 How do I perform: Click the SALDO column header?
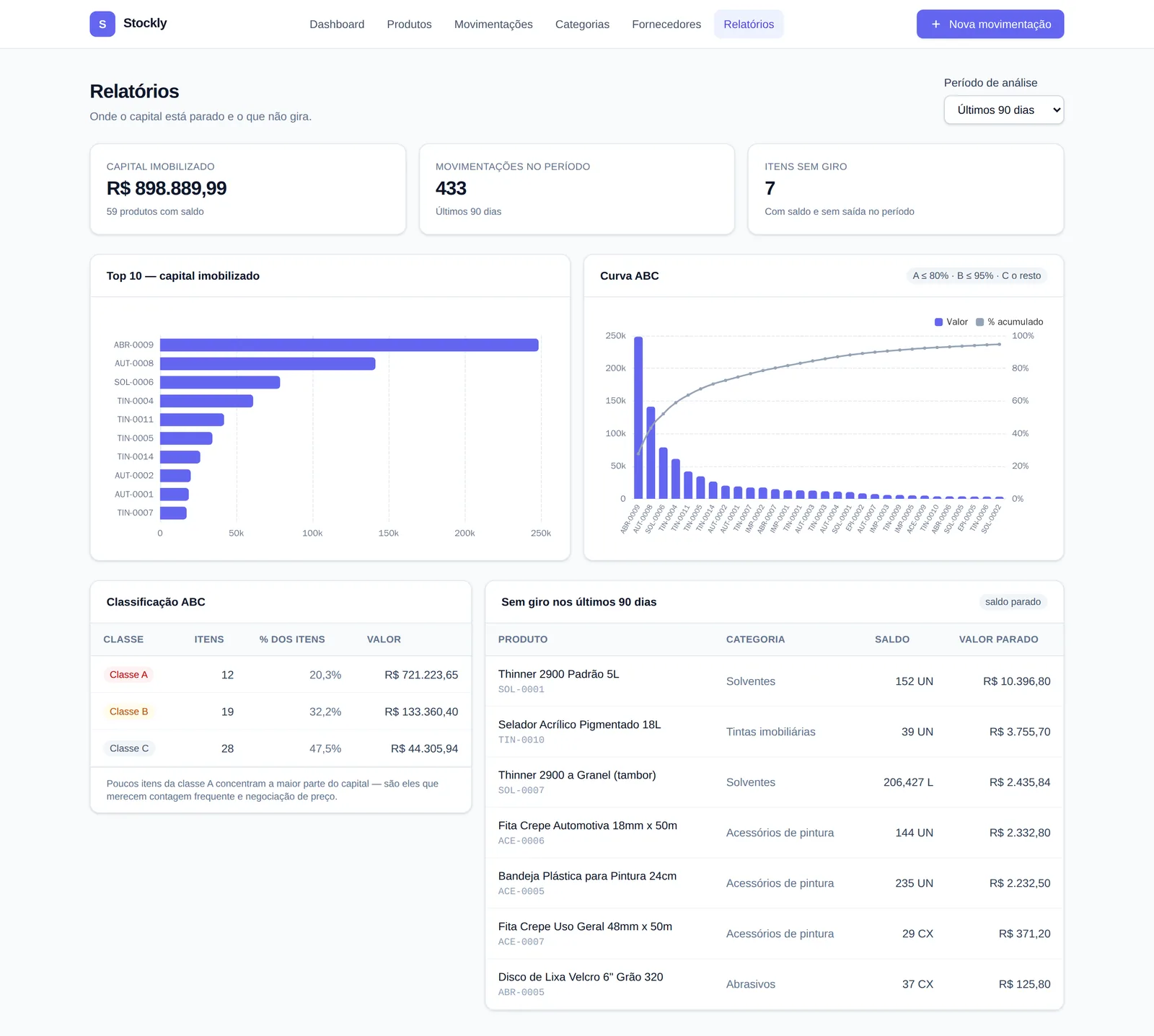(892, 639)
